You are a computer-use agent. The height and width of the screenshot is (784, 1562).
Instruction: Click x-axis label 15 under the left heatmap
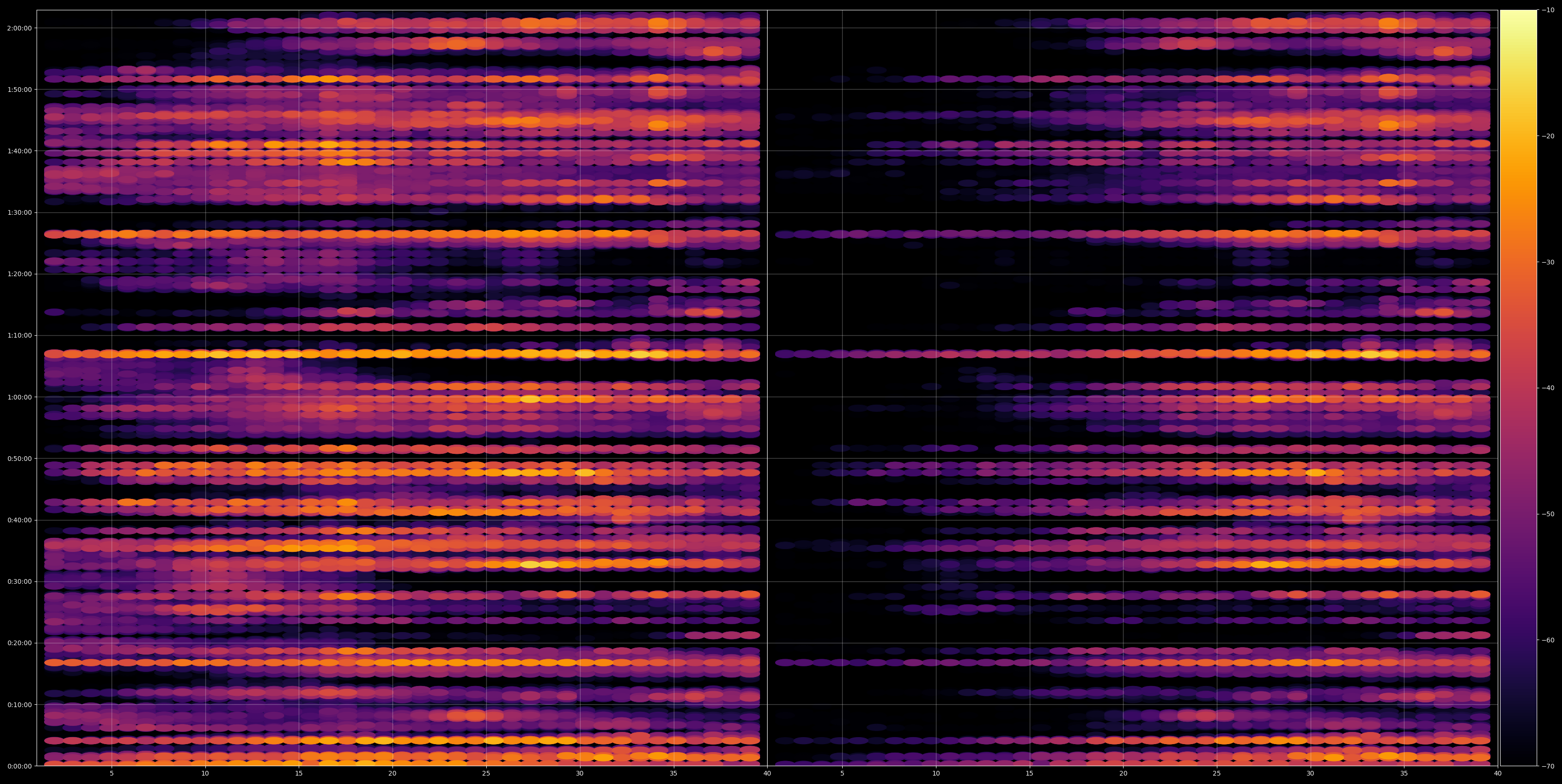pyautogui.click(x=299, y=774)
